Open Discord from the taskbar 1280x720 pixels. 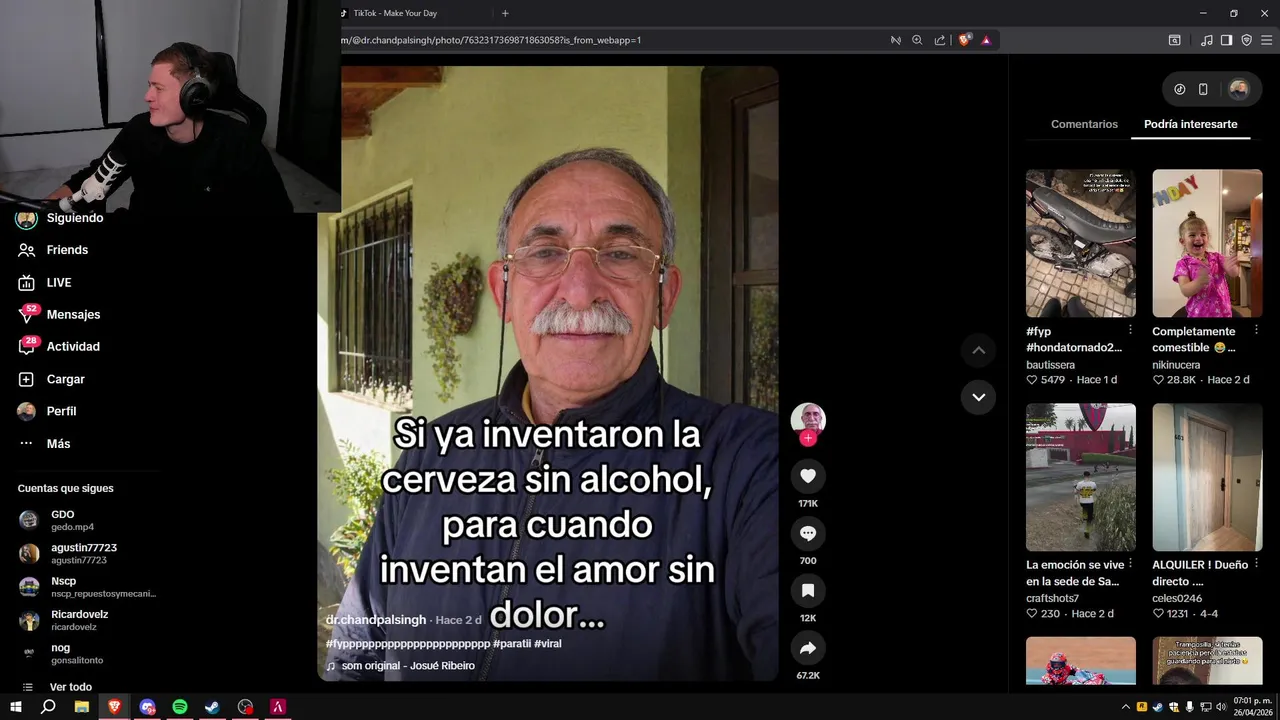tap(147, 707)
